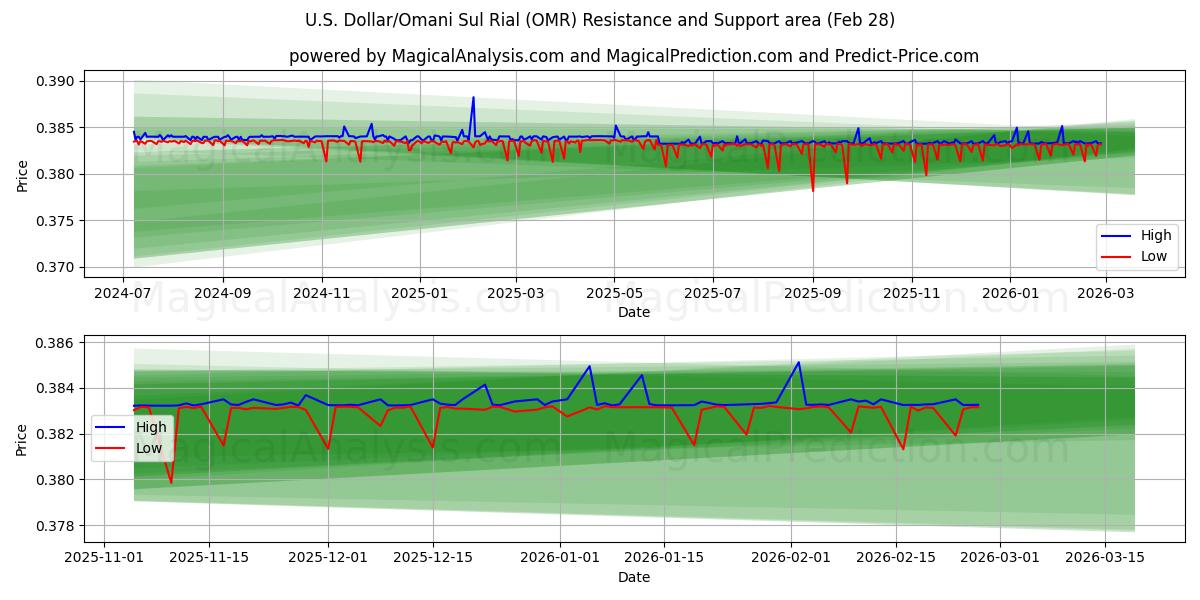Click the 2025-01 date label on top chart
The width and height of the screenshot is (1200, 600).
(x=419, y=293)
